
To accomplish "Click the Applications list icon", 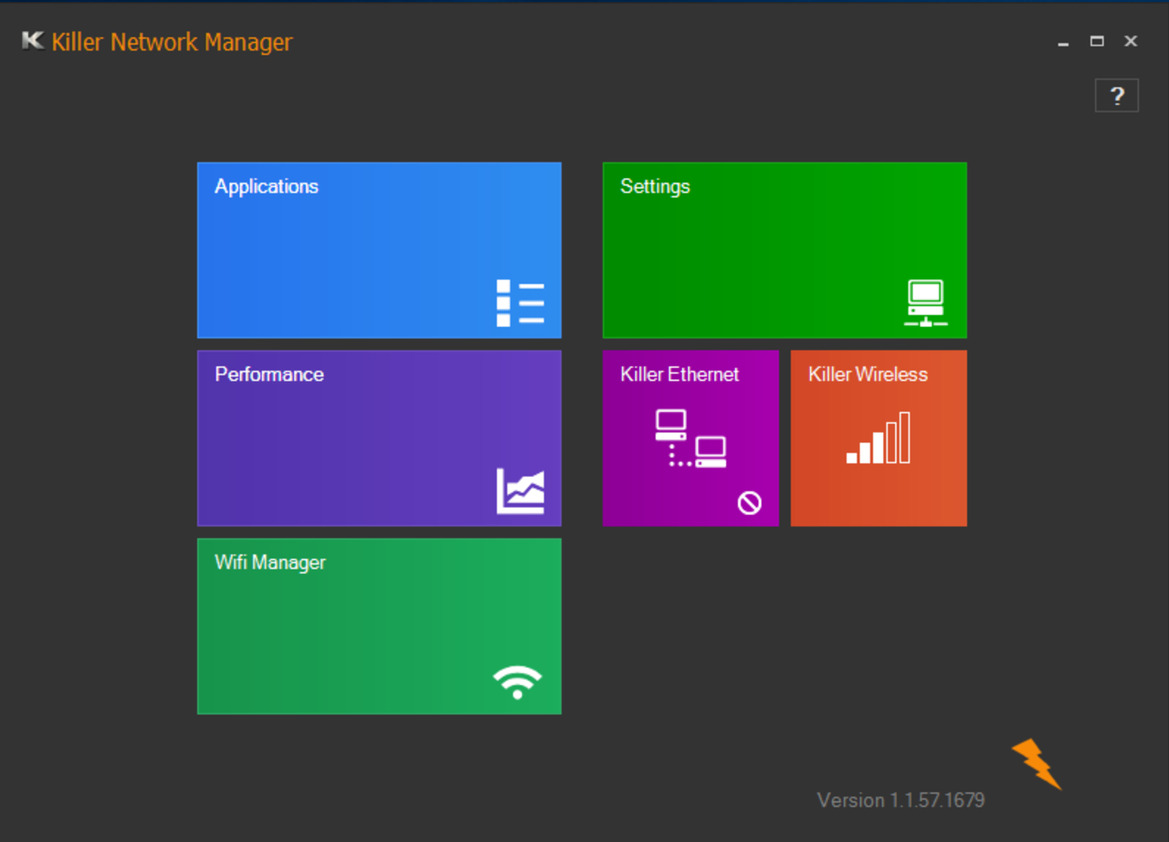I will coord(520,303).
